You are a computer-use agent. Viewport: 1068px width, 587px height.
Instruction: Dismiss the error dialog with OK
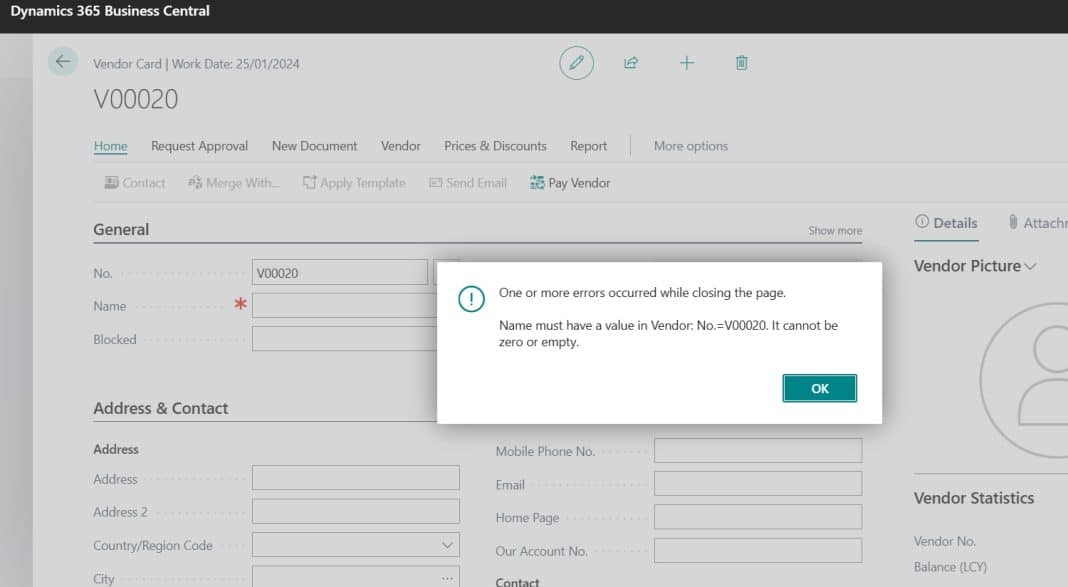click(819, 388)
